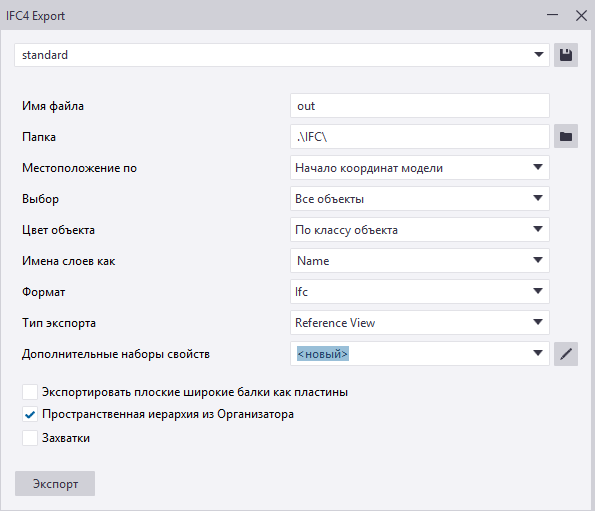This screenshot has height=511, width=595.
Task: Toggle spatial hierarchy from Organizer checkbox
Action: (x=30, y=414)
